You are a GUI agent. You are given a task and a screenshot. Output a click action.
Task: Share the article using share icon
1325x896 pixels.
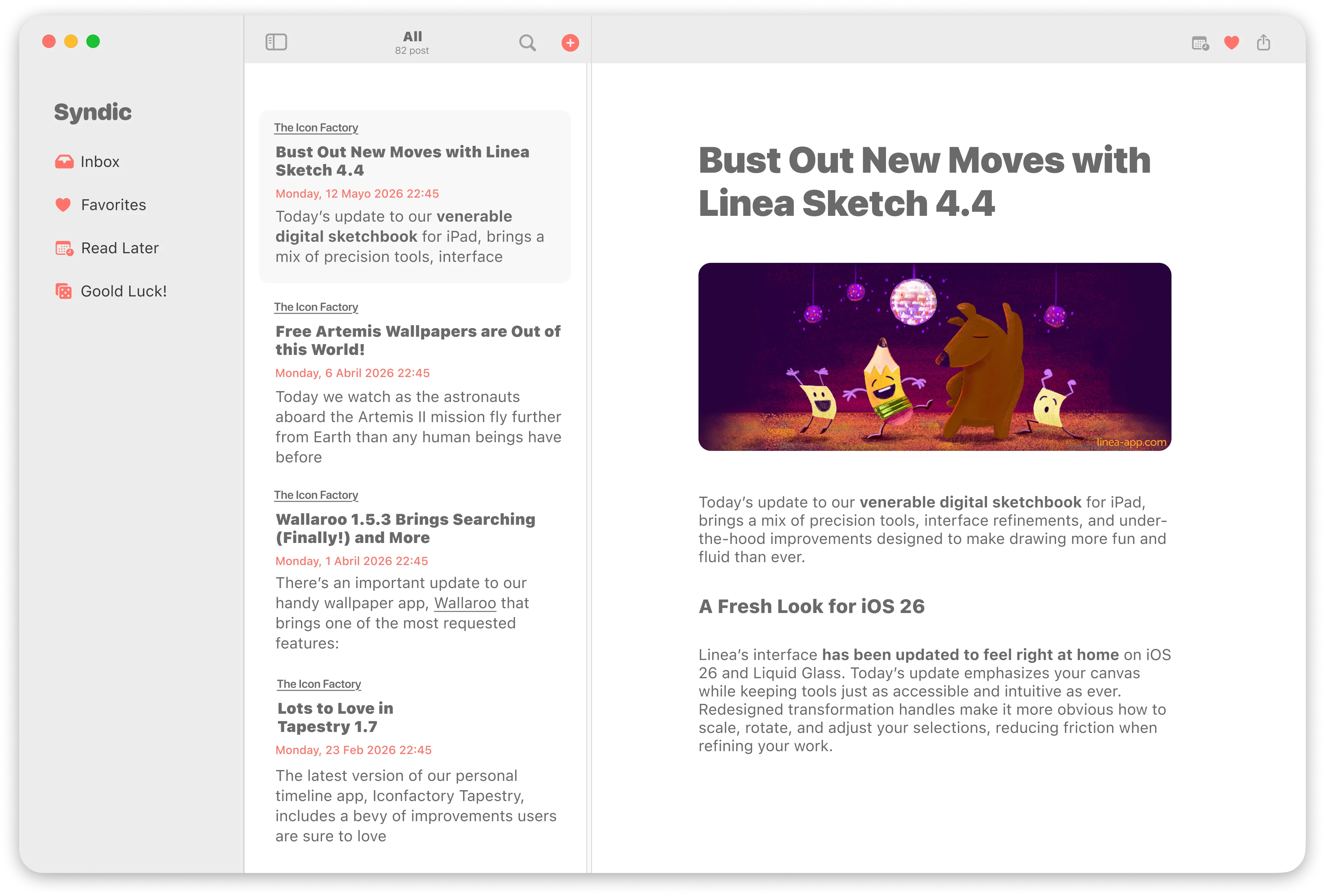(1263, 42)
